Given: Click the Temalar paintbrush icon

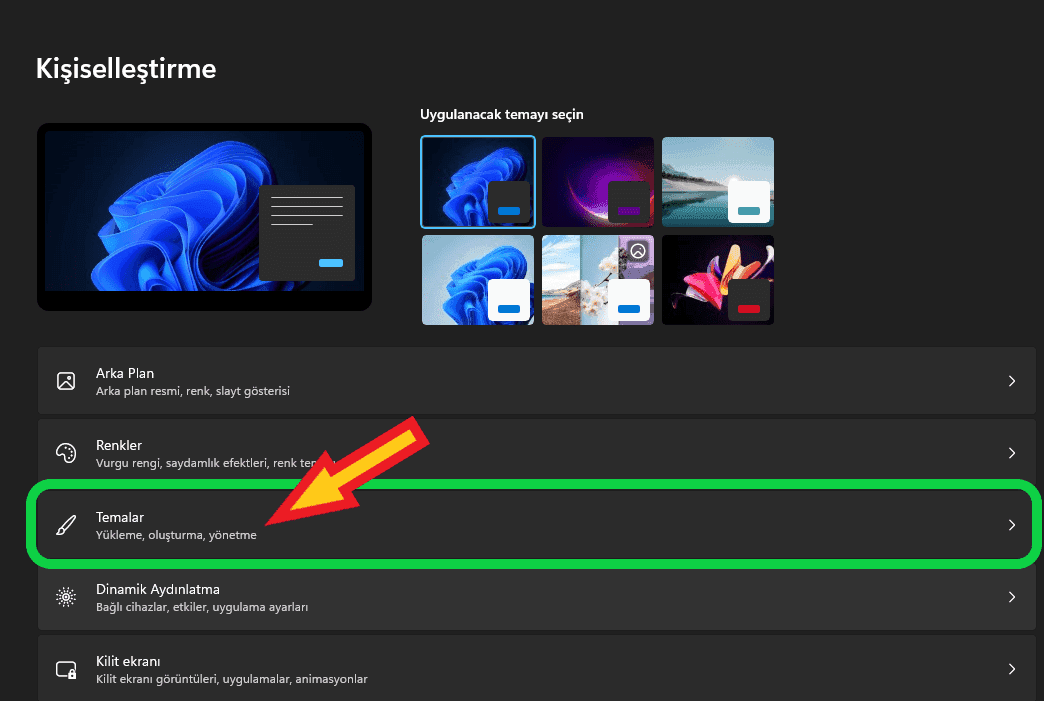Looking at the screenshot, I should coord(66,525).
